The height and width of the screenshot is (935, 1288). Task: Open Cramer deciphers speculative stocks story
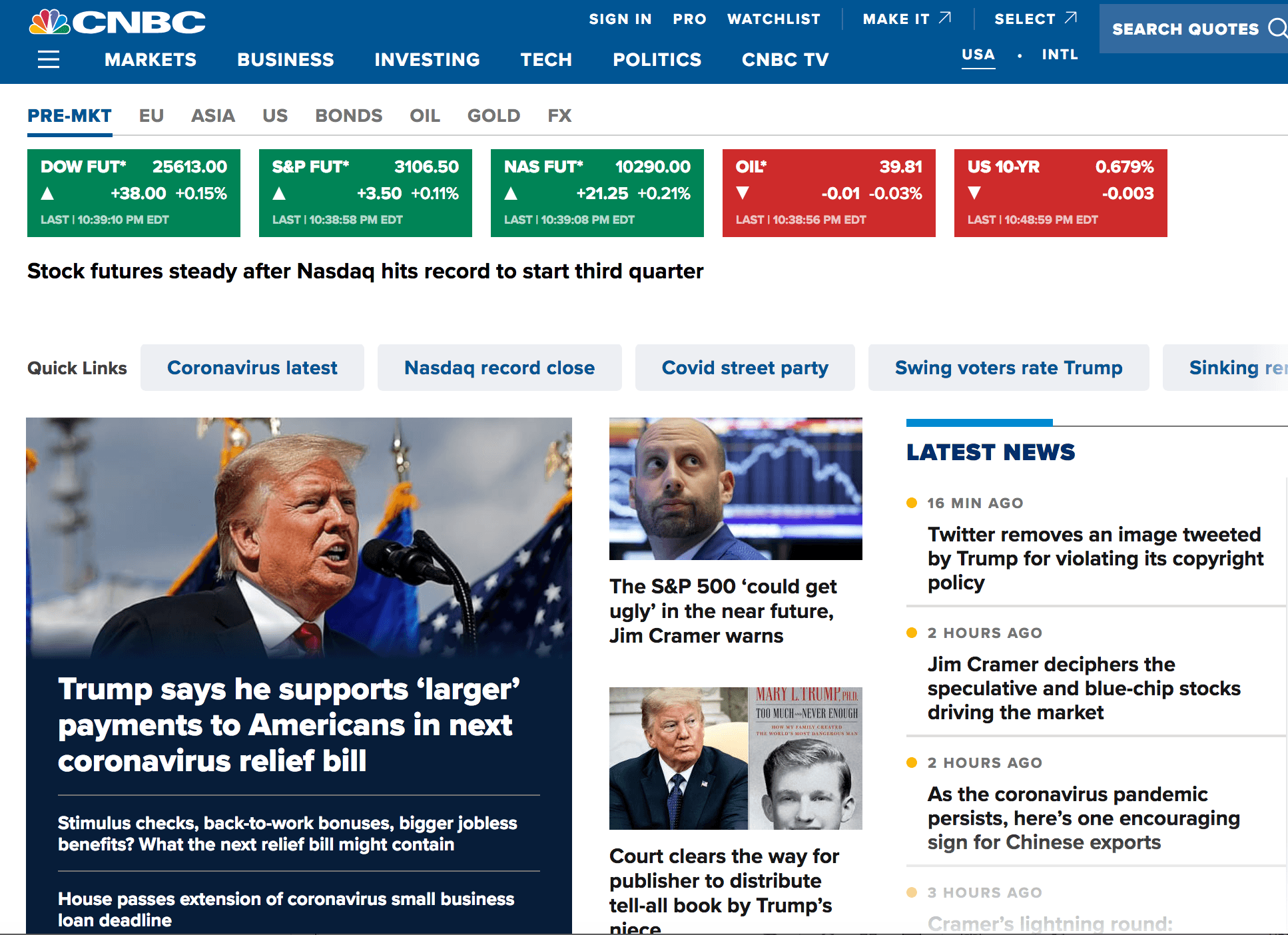[1084, 689]
